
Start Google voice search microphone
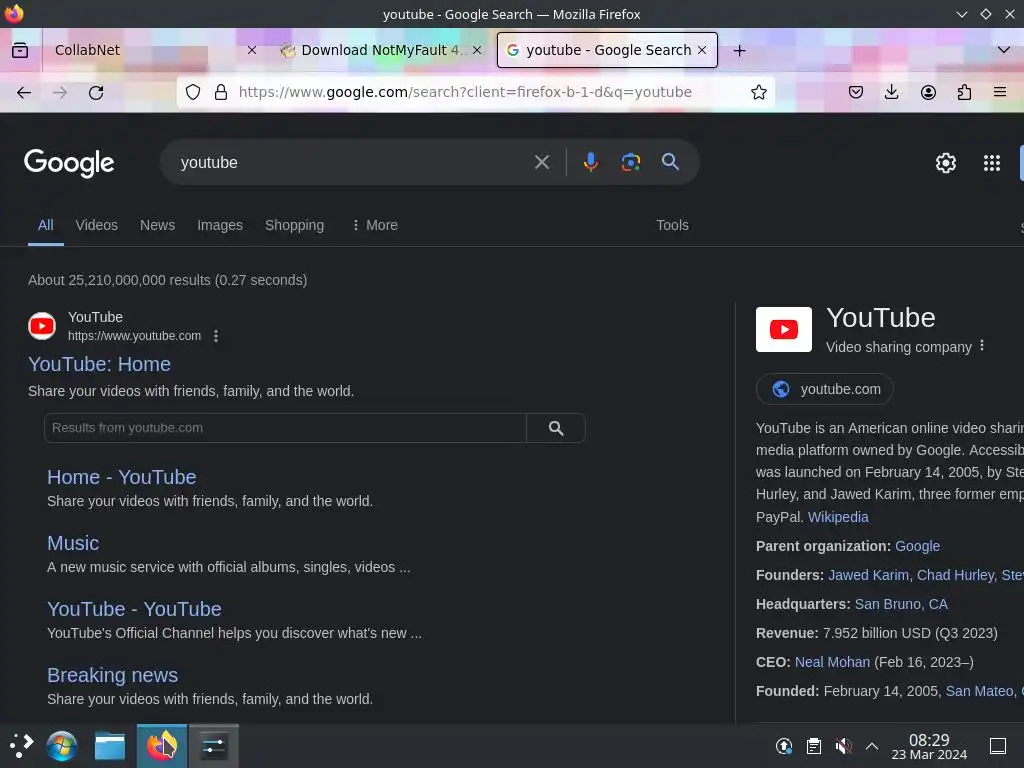[590, 162]
